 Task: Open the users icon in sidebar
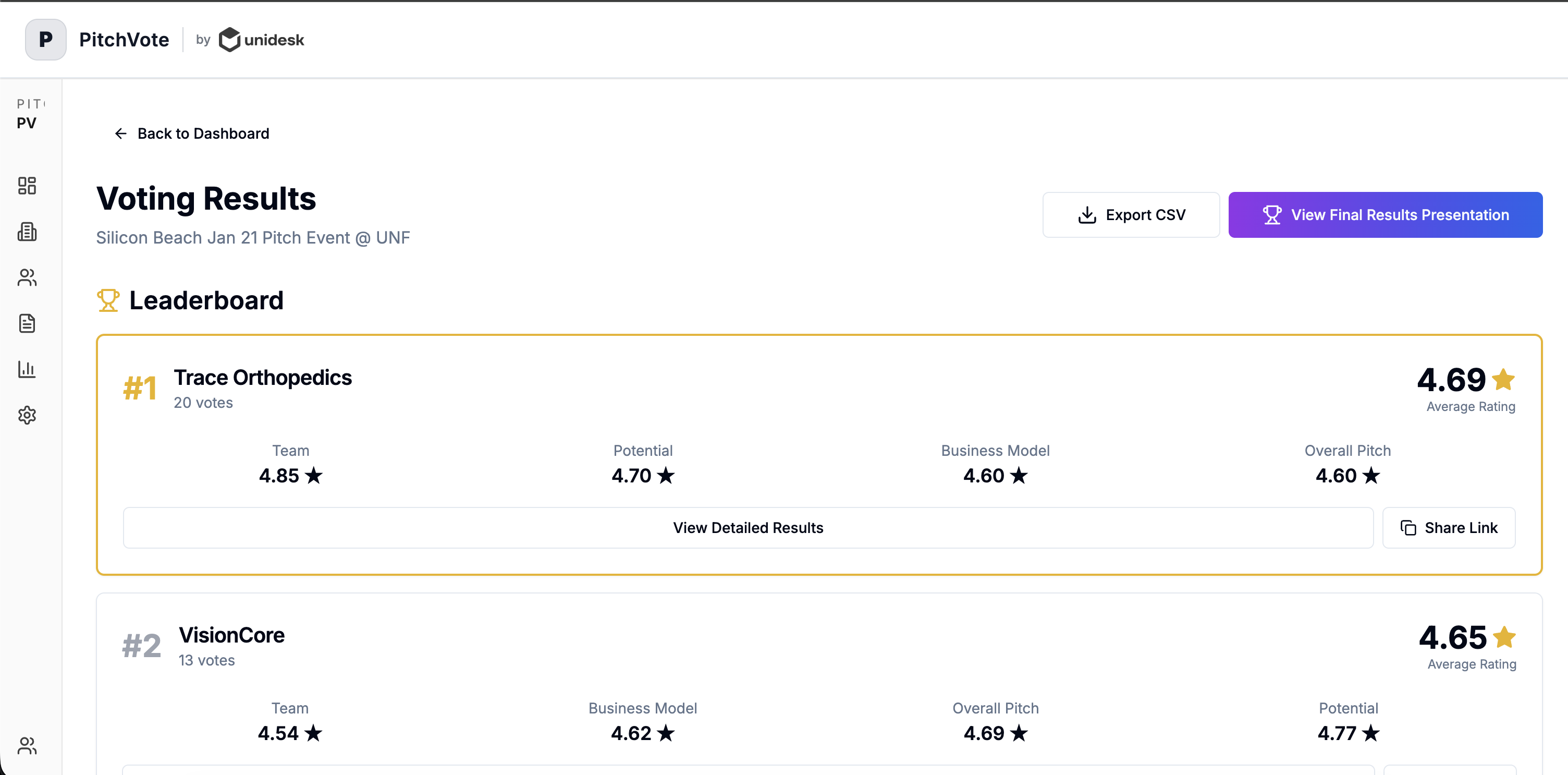point(27,277)
